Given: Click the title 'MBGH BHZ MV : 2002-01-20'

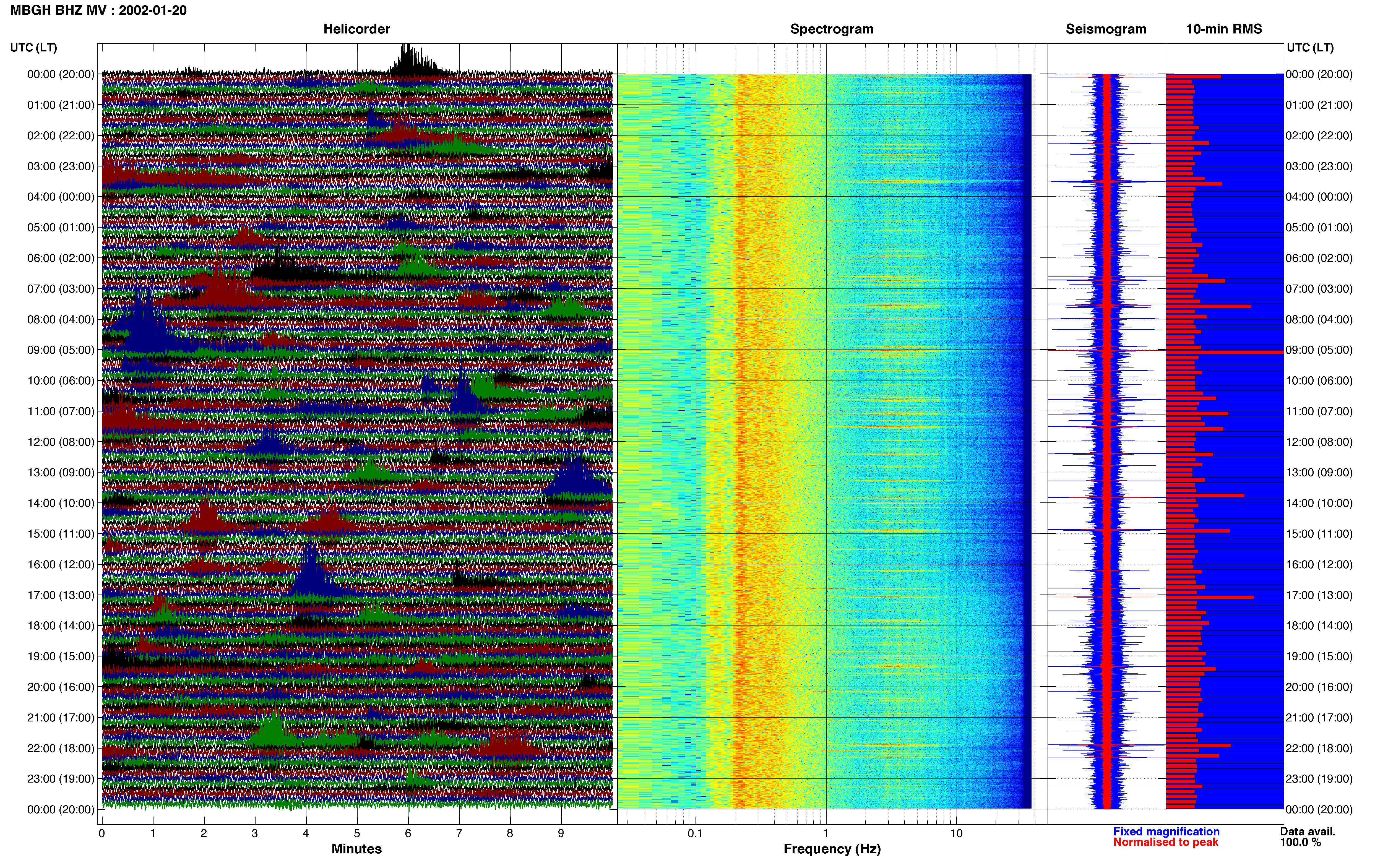Looking at the screenshot, I should click(98, 10).
